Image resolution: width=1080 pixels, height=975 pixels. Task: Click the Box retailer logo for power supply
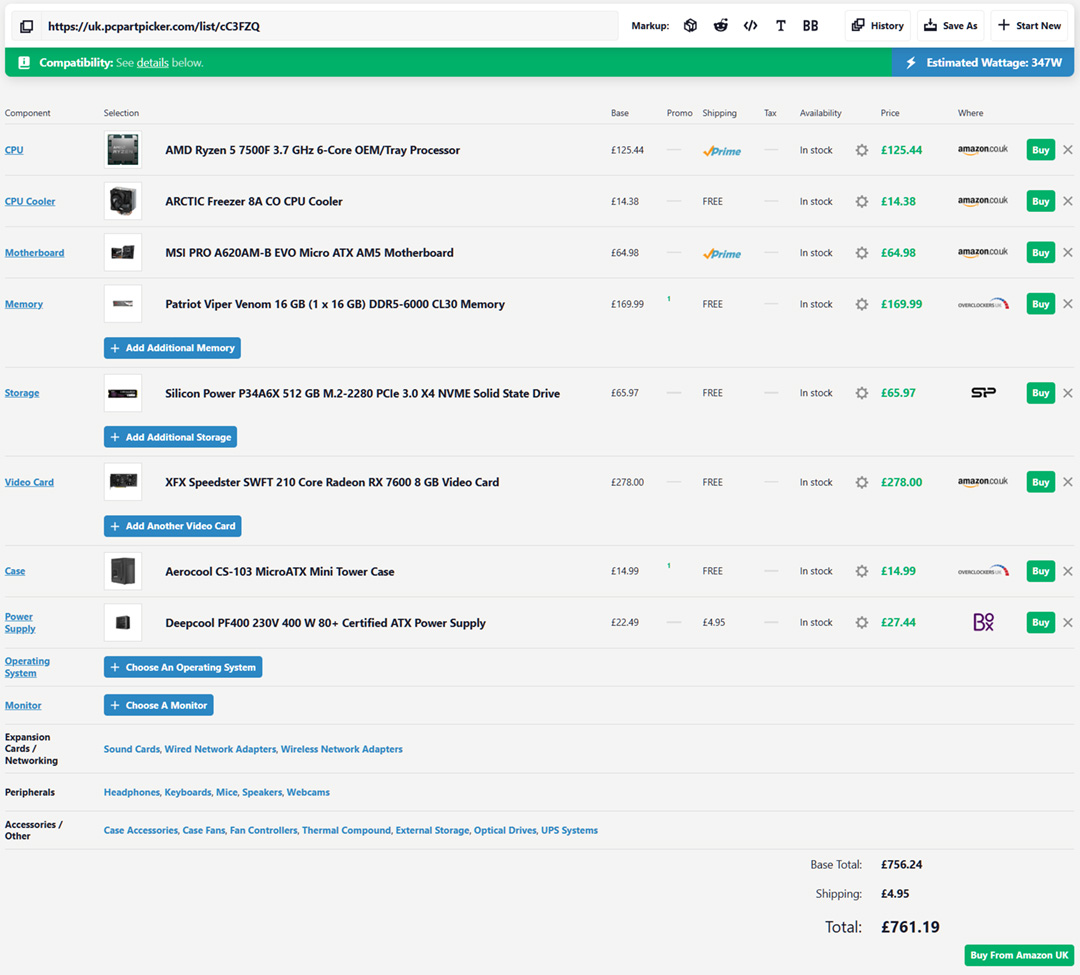coord(984,622)
